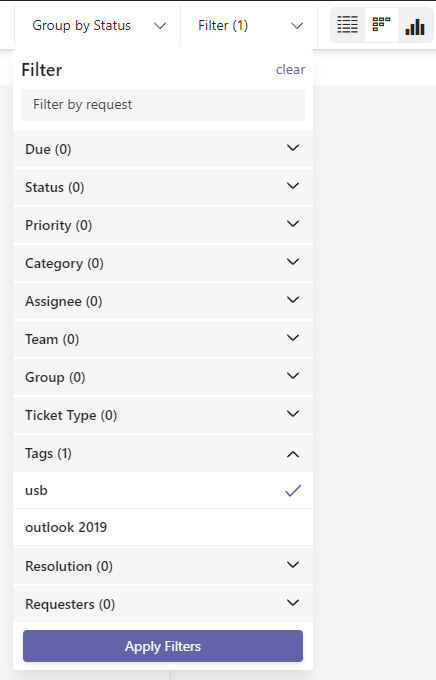Click the Apply Filters button
The width and height of the screenshot is (436, 680).
pyautogui.click(x=163, y=646)
